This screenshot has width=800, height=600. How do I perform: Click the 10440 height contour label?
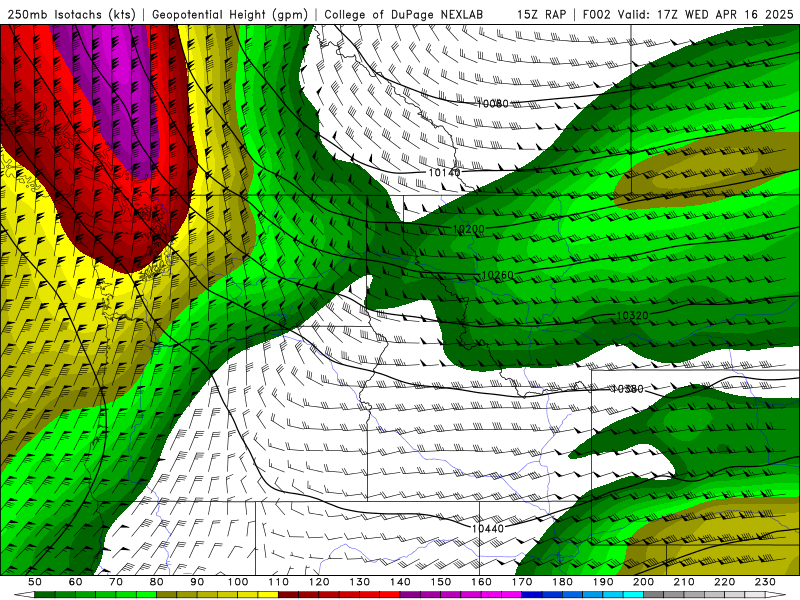tap(488, 529)
